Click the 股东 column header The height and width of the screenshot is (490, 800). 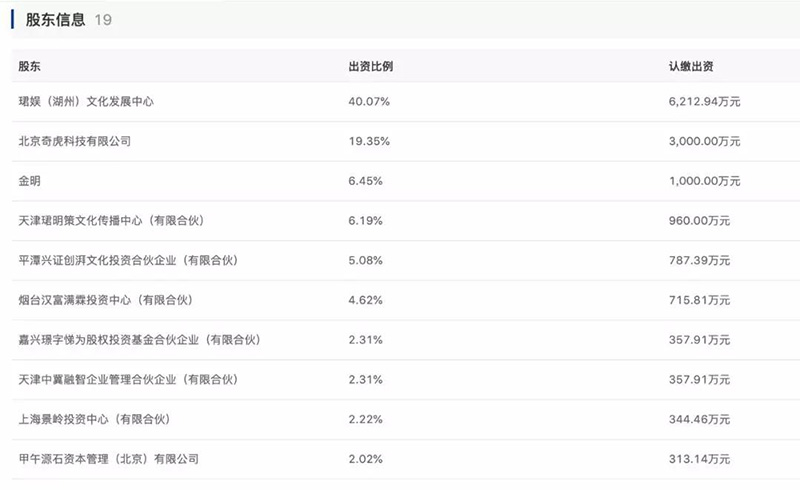coord(29,66)
